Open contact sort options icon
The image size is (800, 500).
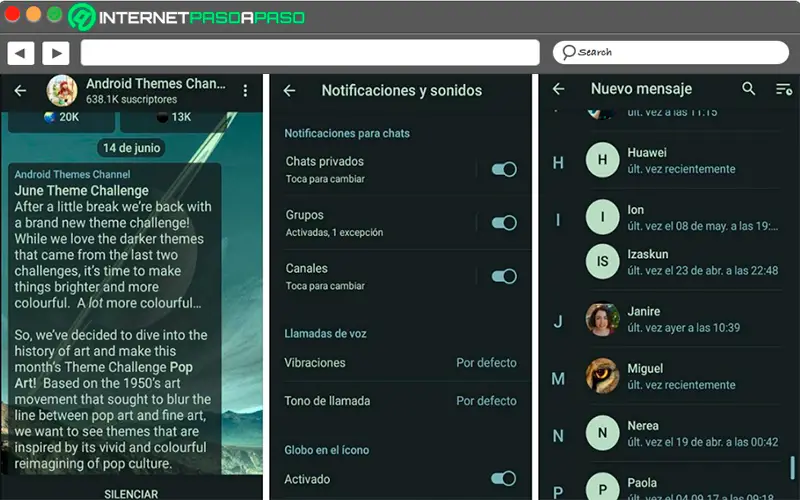pyautogui.click(x=784, y=89)
